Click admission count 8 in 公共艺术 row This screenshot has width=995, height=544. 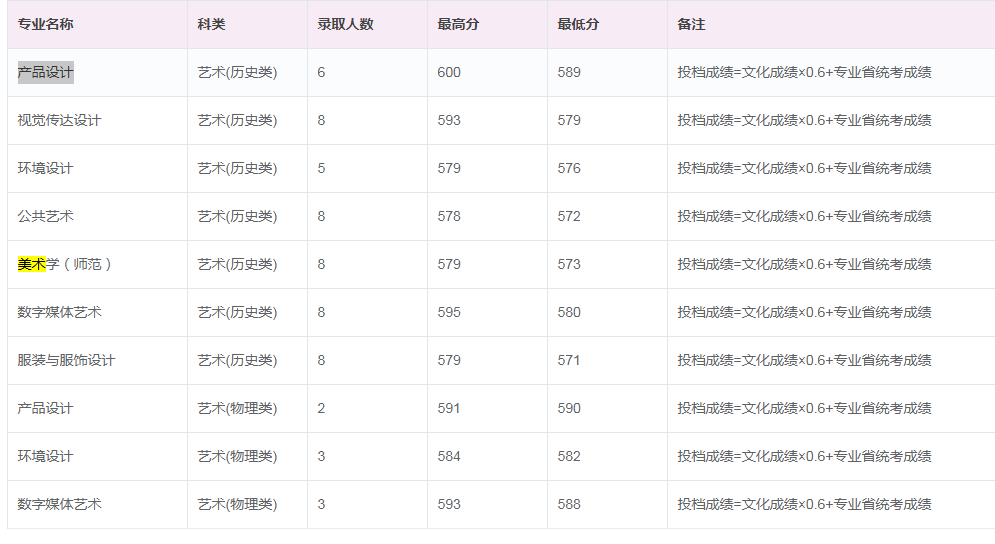click(x=321, y=216)
